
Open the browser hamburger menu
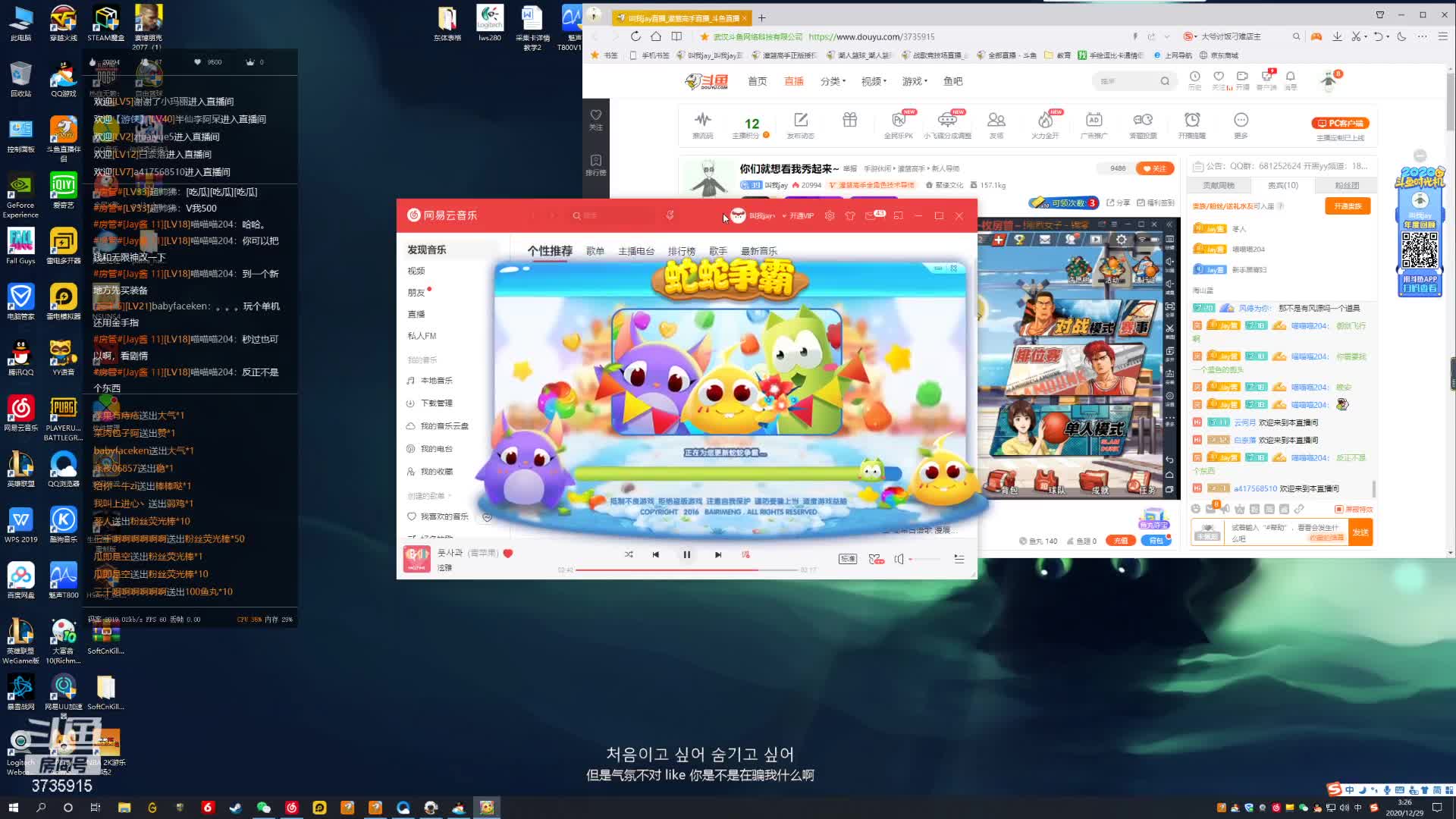(x=1443, y=36)
